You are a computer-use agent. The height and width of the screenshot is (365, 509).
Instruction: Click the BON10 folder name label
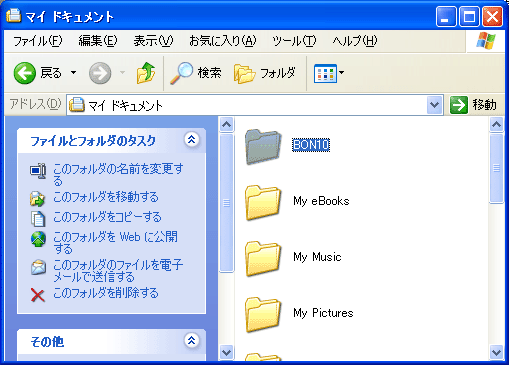pyautogui.click(x=311, y=145)
